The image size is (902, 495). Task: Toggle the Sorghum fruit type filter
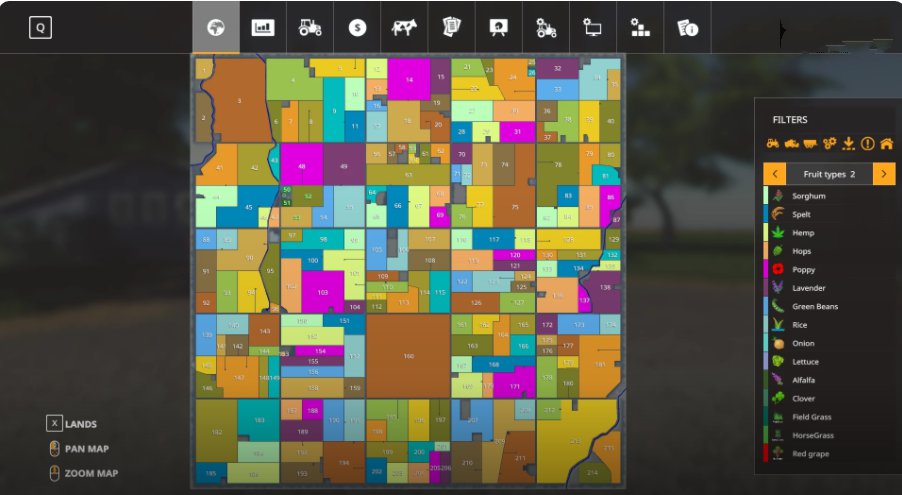pos(809,196)
